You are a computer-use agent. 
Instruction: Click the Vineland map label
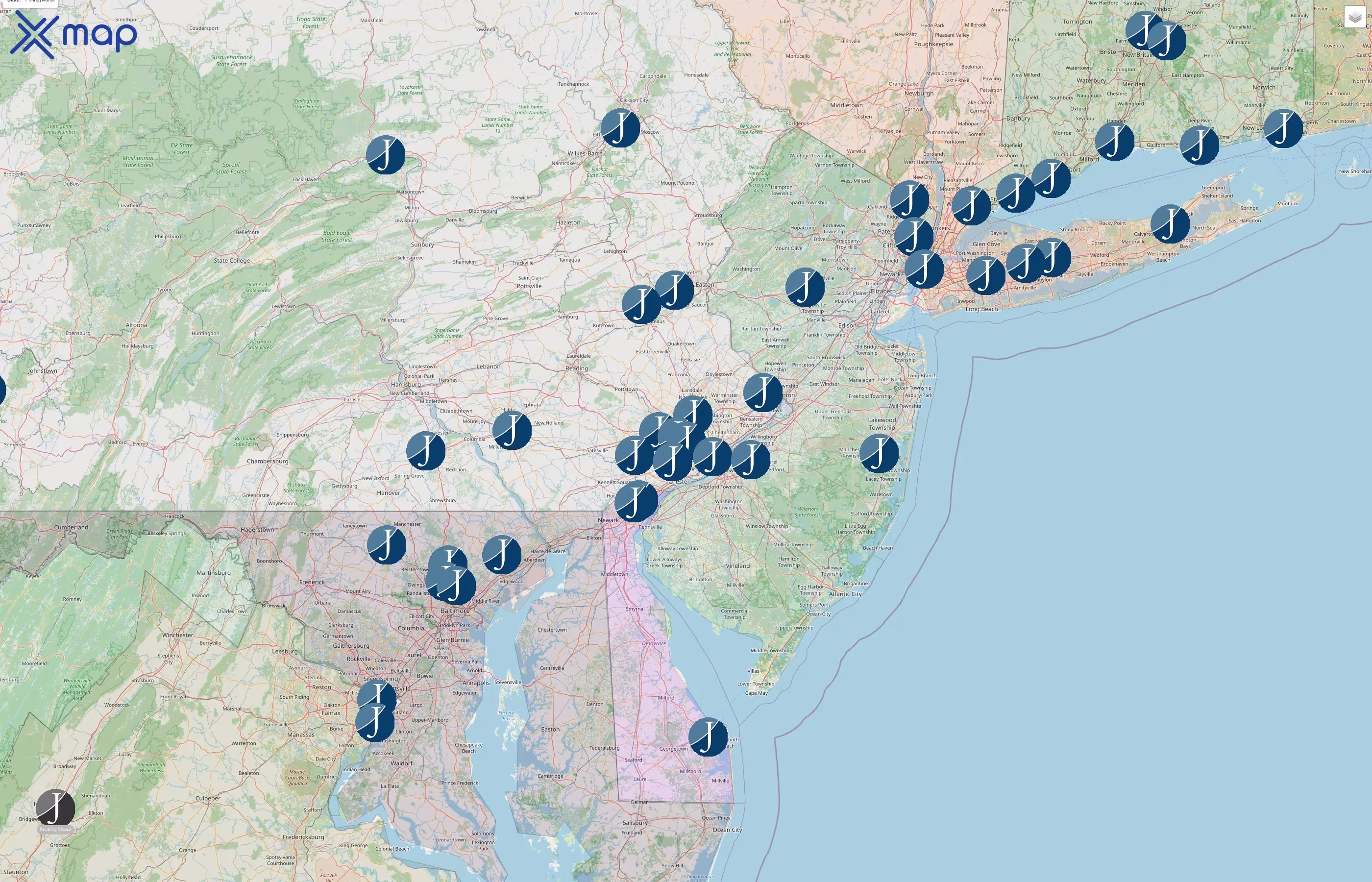pos(737,566)
